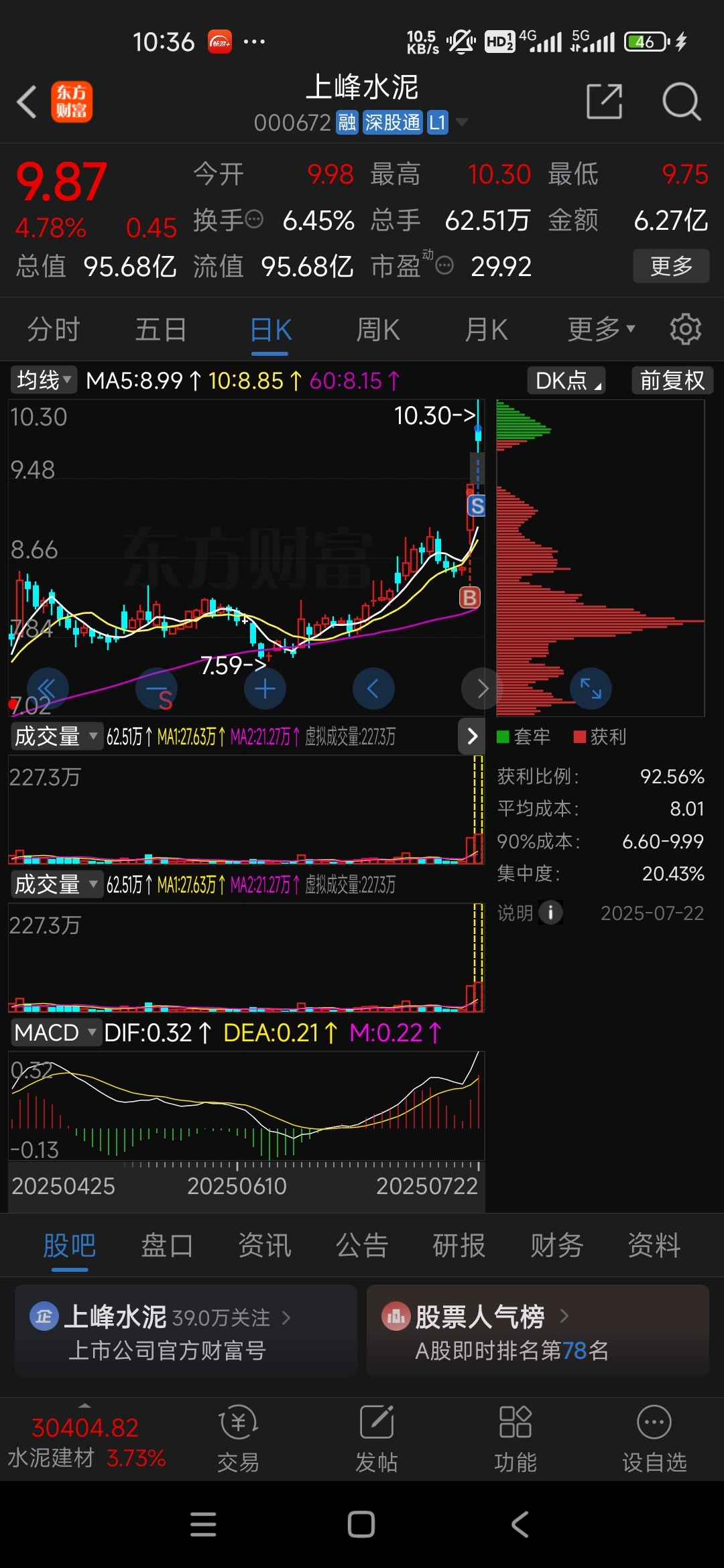This screenshot has width=724, height=1568.
Task: Tap the L1 quote level badge
Action: click(437, 123)
